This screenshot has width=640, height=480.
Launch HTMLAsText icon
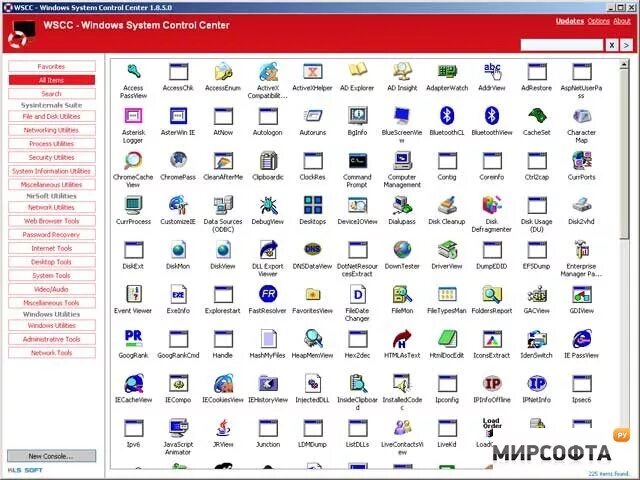(x=402, y=339)
